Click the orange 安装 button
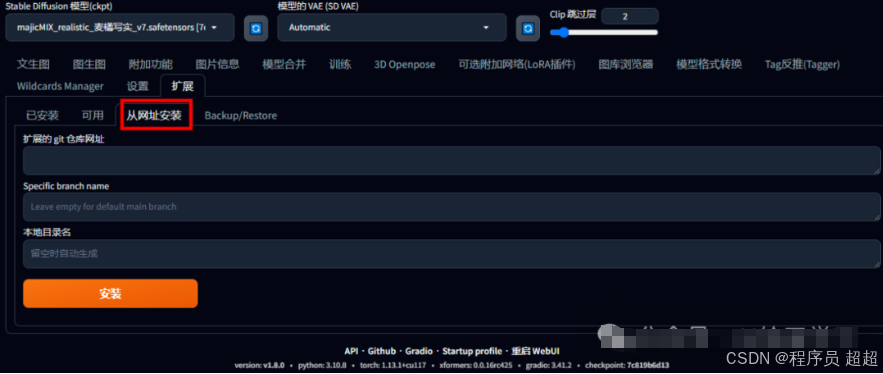This screenshot has width=883, height=374. click(110, 293)
